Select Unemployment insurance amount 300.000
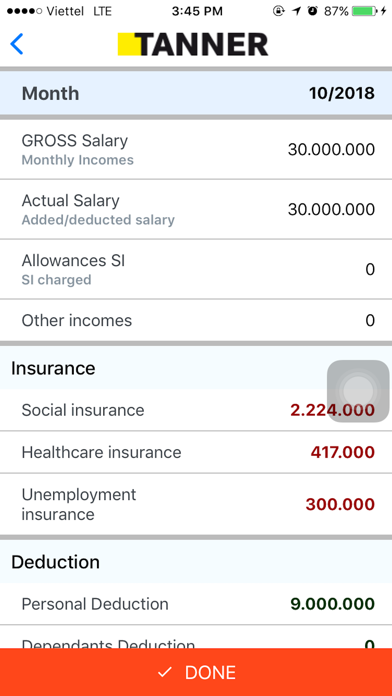392x696 pixels. (340, 505)
